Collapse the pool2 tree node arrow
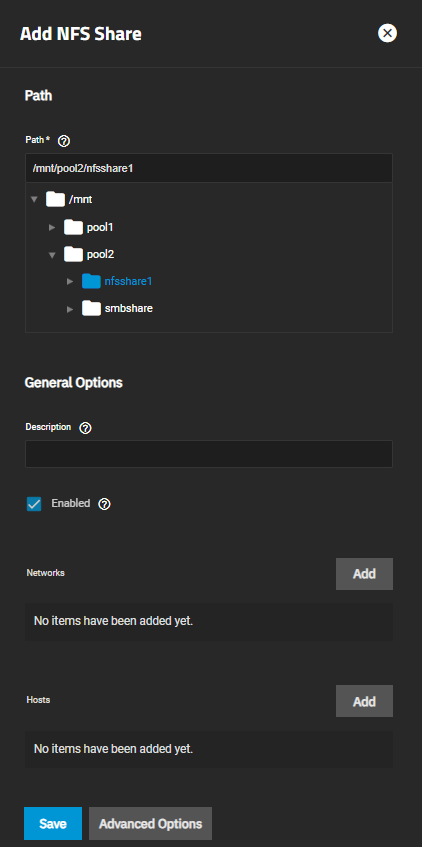This screenshot has width=422, height=847. [52, 254]
